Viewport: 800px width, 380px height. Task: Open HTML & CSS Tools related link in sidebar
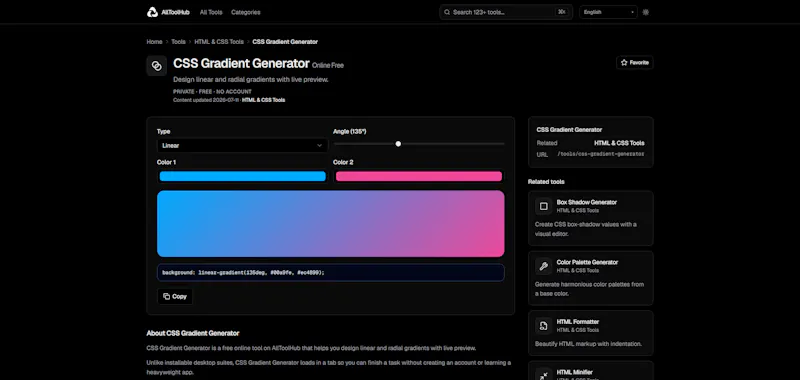pyautogui.click(x=619, y=143)
